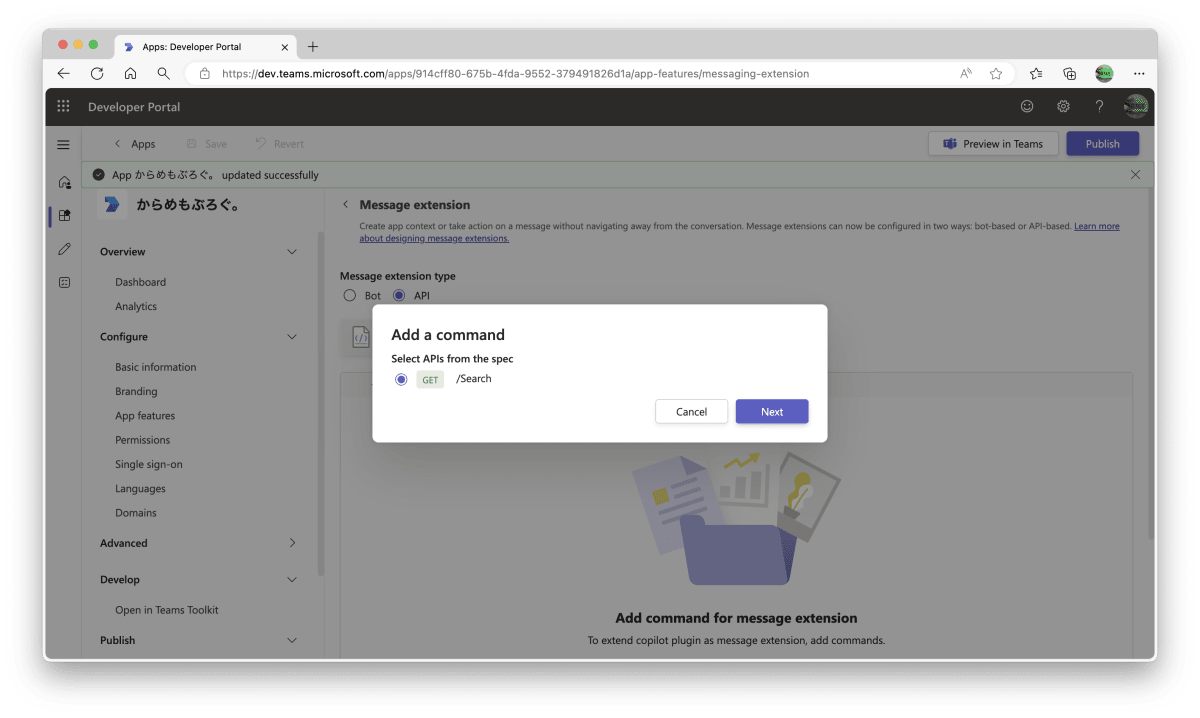
Task: Open Languages page
Action: (x=140, y=489)
